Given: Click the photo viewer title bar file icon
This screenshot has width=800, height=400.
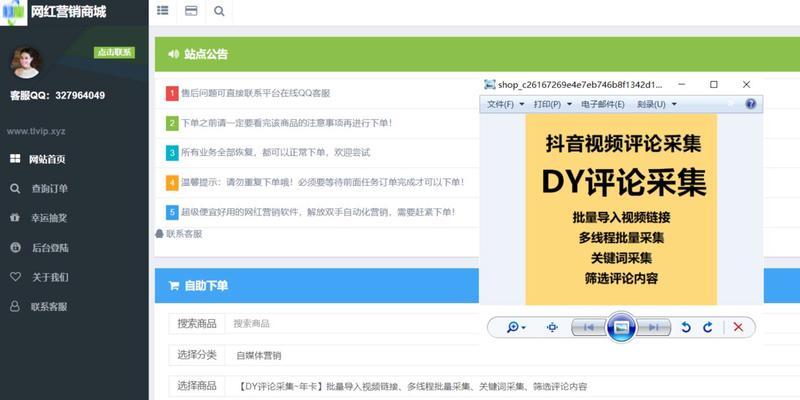Looking at the screenshot, I should pos(490,84).
